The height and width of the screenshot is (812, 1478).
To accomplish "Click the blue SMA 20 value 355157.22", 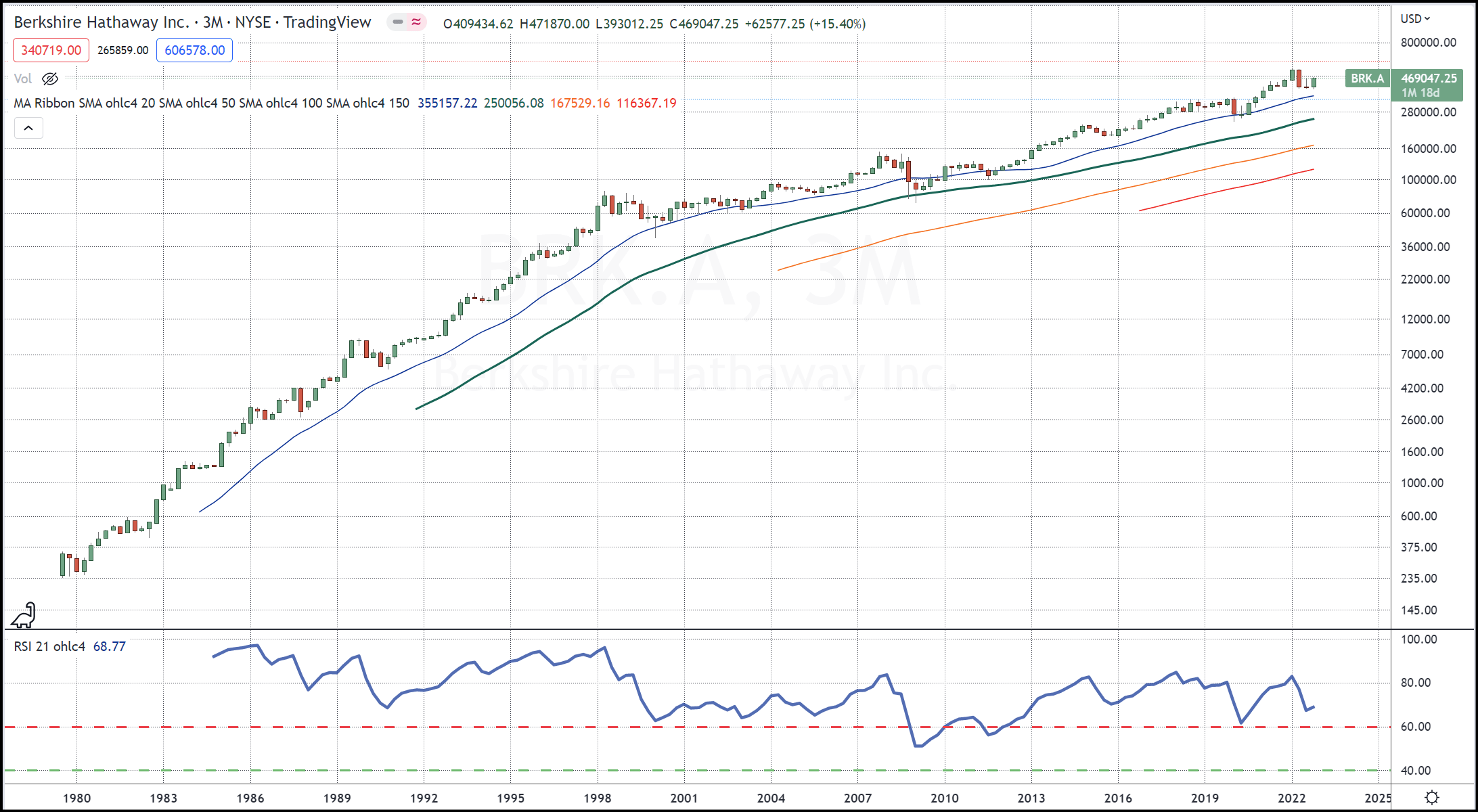I will click(447, 103).
